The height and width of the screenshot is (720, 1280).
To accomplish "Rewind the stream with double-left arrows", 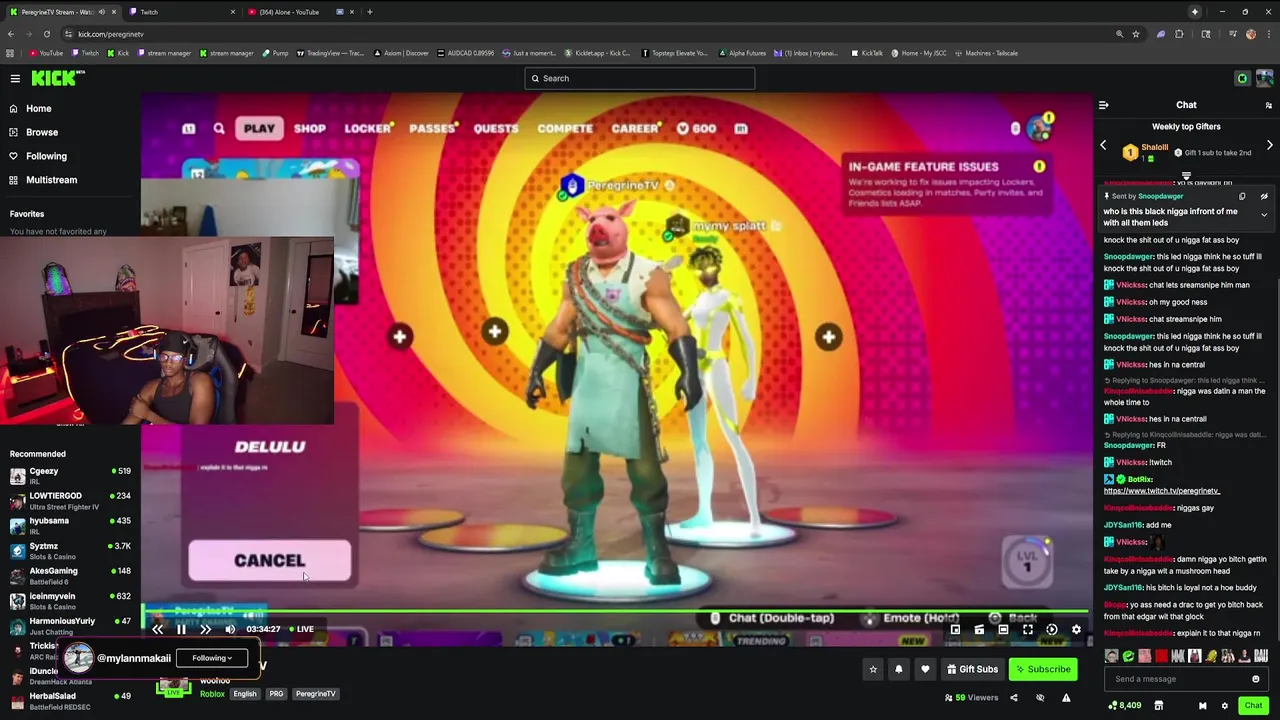I will coord(158,629).
